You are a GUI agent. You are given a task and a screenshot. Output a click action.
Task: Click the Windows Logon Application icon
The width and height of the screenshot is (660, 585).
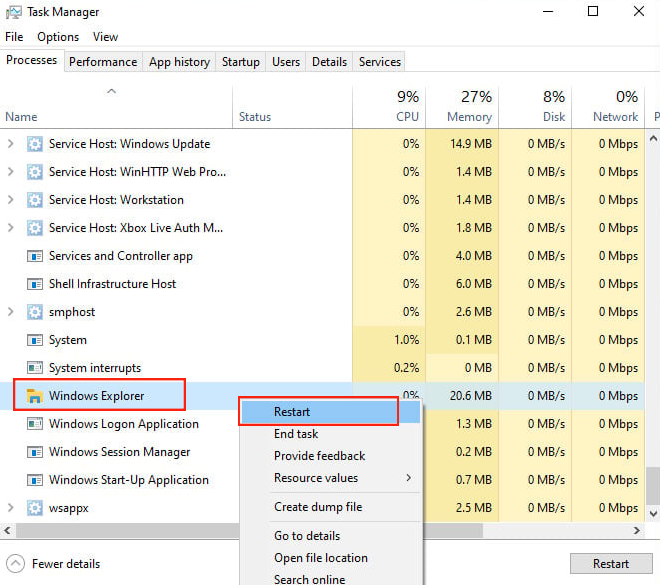(35, 424)
